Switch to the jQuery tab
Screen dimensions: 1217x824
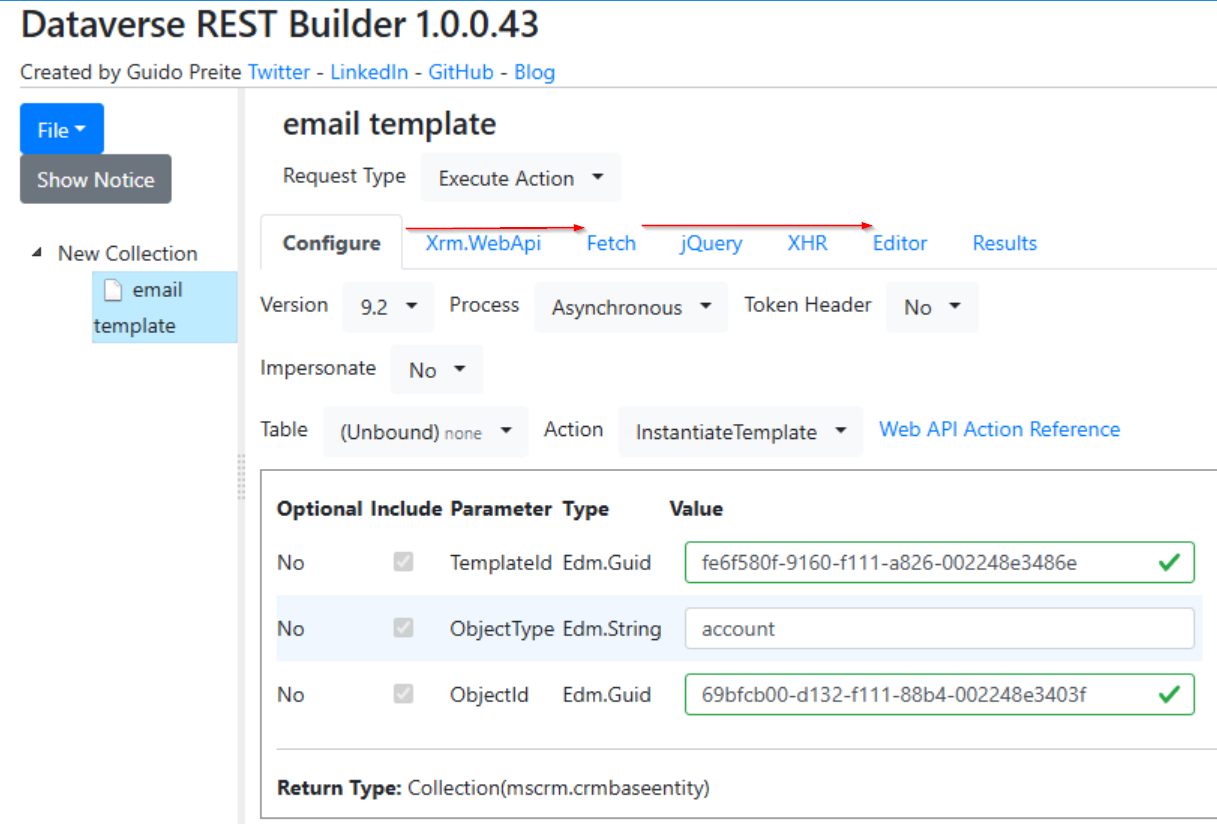pos(711,243)
